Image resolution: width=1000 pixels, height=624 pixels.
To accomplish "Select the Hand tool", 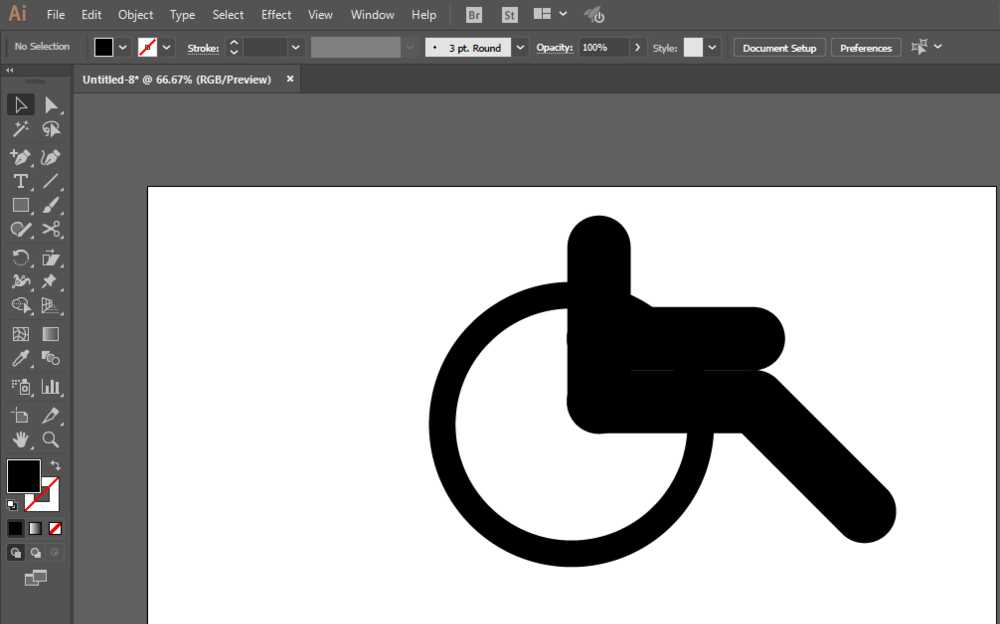I will [20, 439].
